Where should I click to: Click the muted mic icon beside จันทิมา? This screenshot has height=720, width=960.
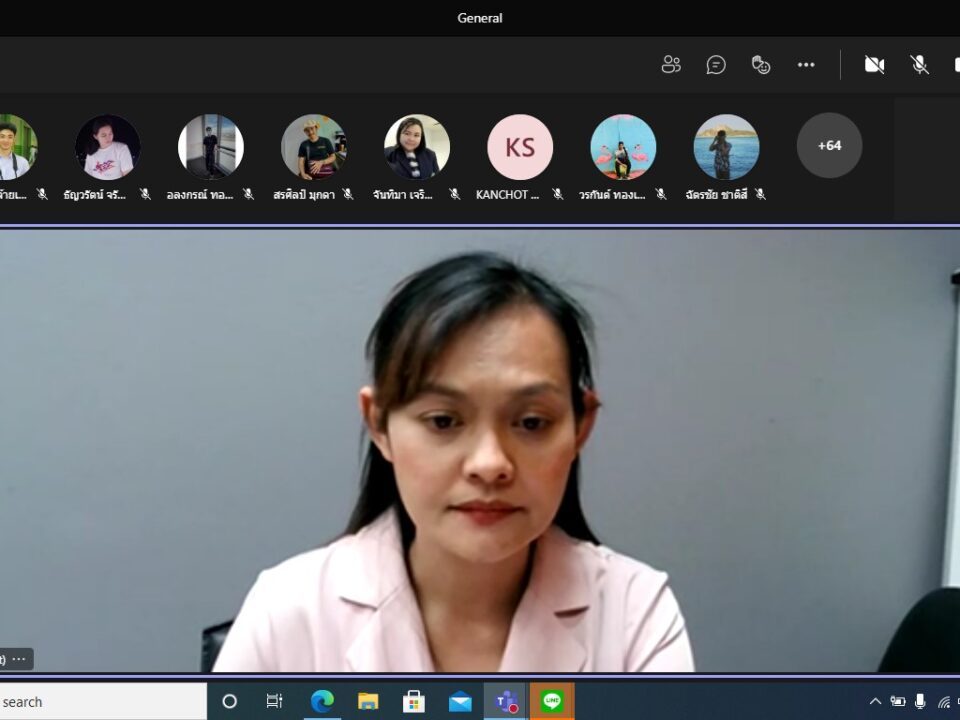pyautogui.click(x=454, y=194)
